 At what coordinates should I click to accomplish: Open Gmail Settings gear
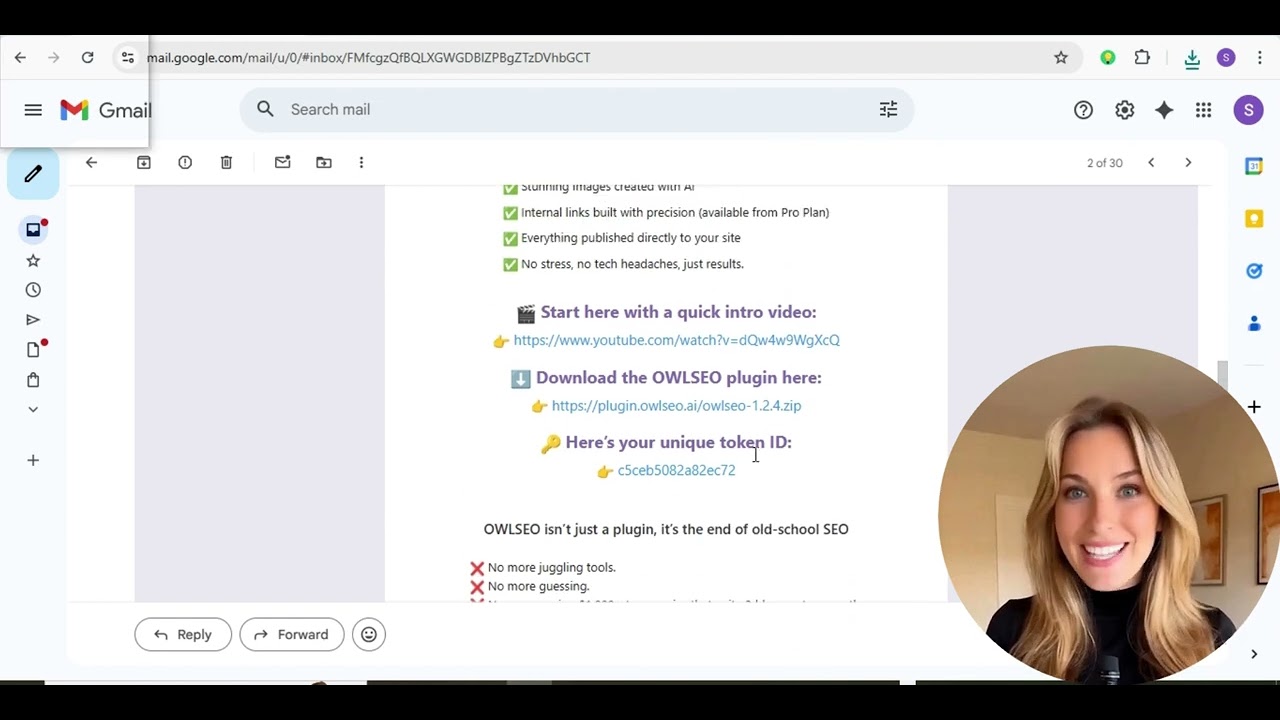[1125, 110]
